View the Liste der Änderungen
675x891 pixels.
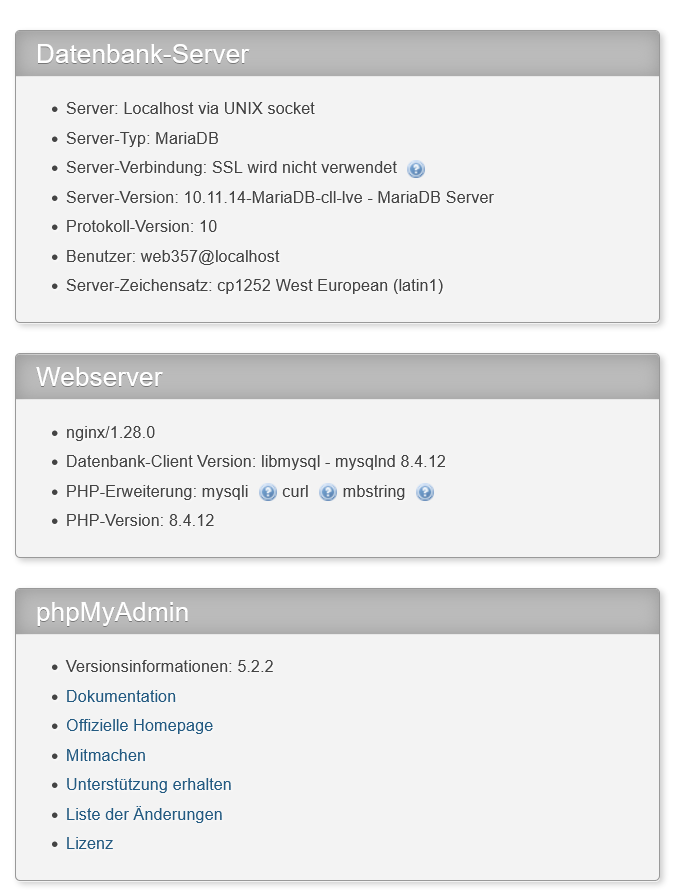(144, 814)
